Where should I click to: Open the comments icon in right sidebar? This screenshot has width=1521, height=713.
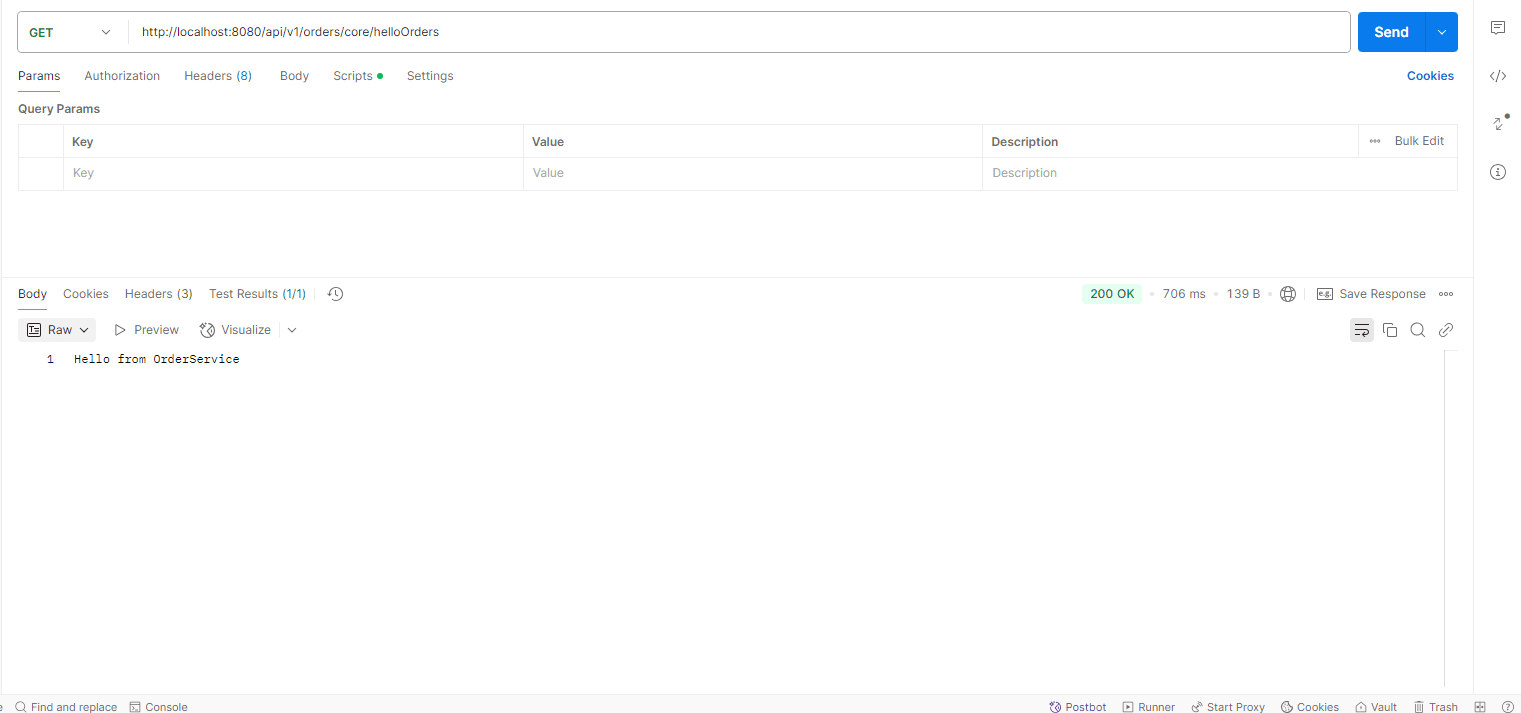(x=1497, y=28)
